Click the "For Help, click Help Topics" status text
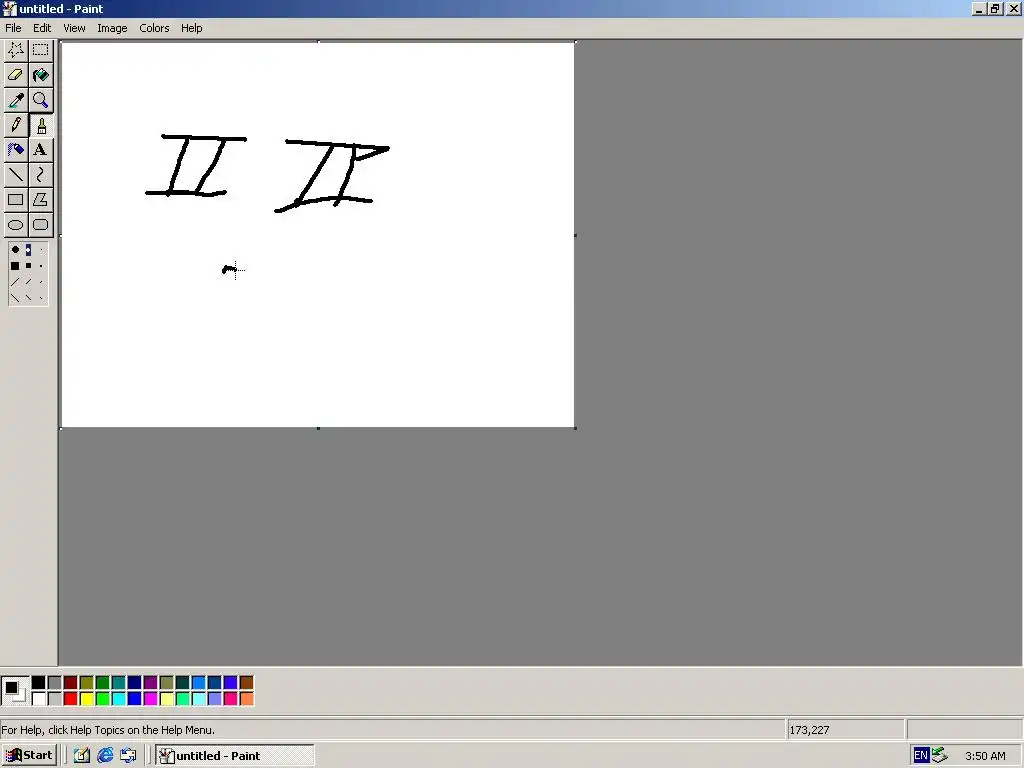The image size is (1024, 768). pyautogui.click(x=108, y=729)
